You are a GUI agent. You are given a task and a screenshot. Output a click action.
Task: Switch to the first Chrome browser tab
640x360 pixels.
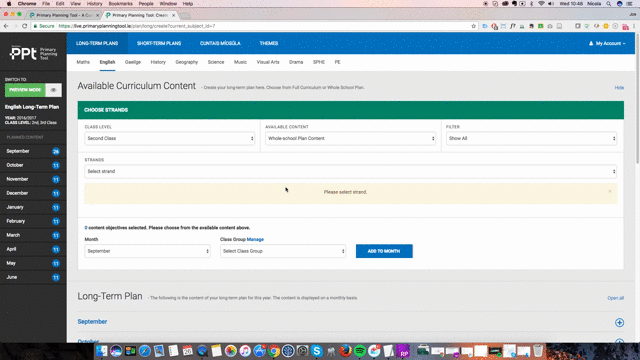[x=64, y=15]
